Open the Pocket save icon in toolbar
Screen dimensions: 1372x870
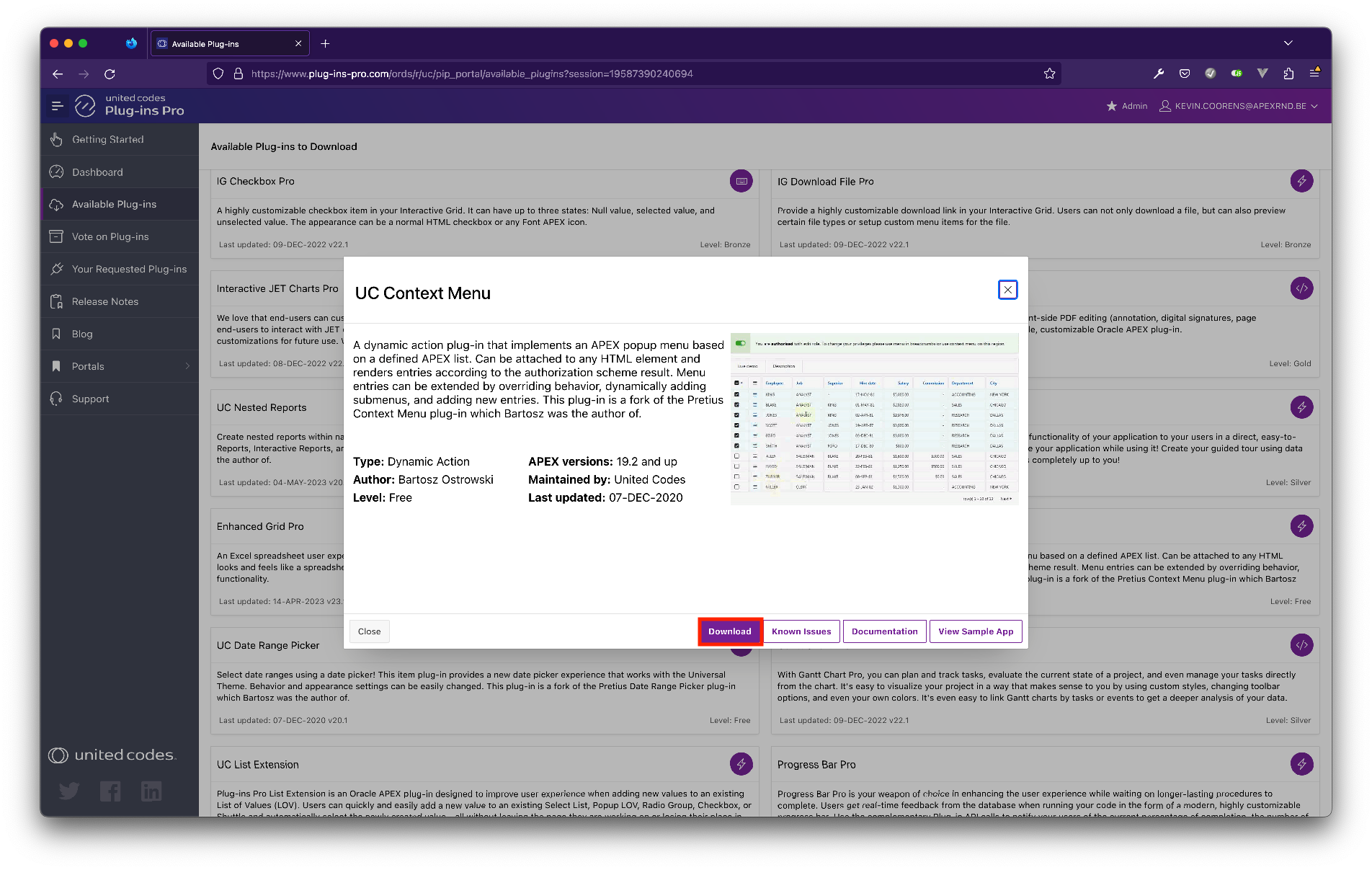point(1185,74)
